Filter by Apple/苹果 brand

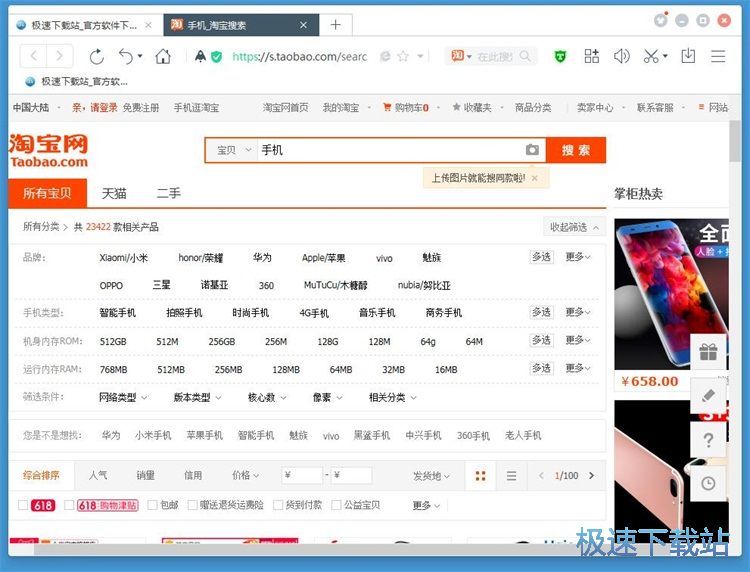323,258
